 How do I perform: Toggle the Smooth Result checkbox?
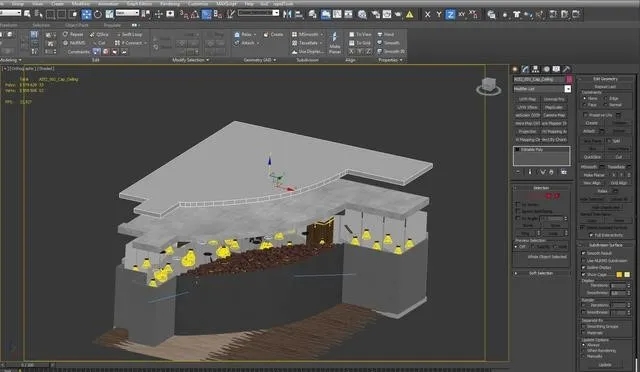(x=584, y=253)
